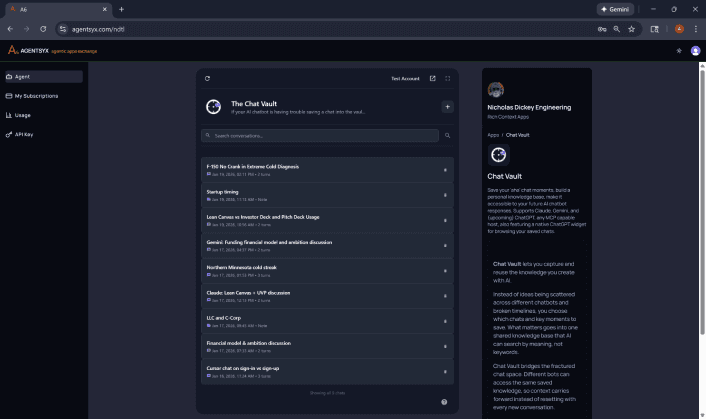Viewport: 706px width, 419px height.
Task: Click the pin icon in AgentSyx top bar
Action: pos(679,51)
